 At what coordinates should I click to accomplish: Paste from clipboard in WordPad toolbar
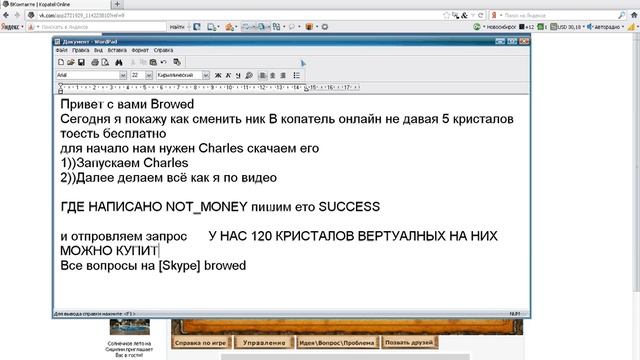pyautogui.click(x=153, y=62)
